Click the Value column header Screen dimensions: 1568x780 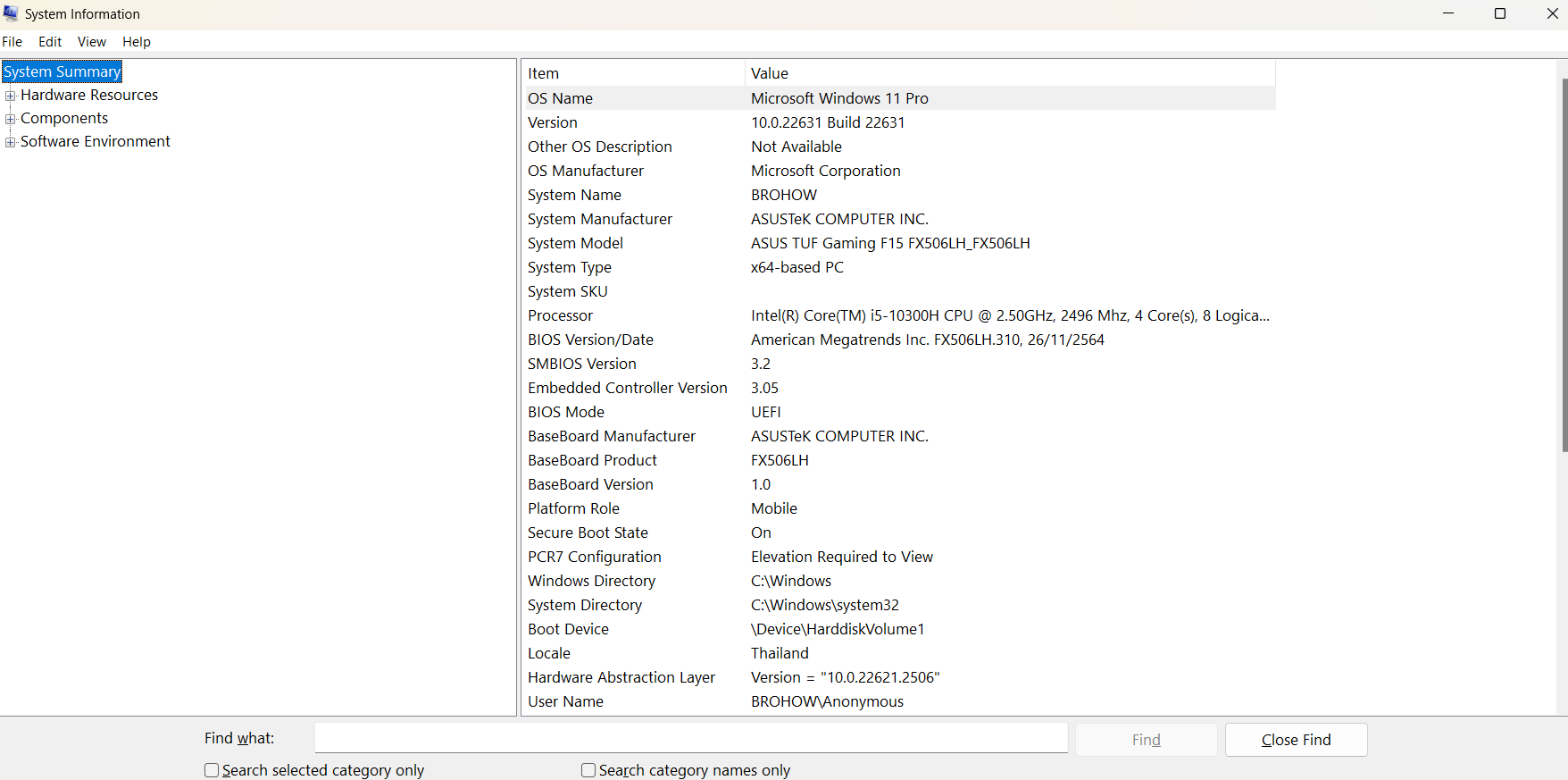[x=1010, y=73]
